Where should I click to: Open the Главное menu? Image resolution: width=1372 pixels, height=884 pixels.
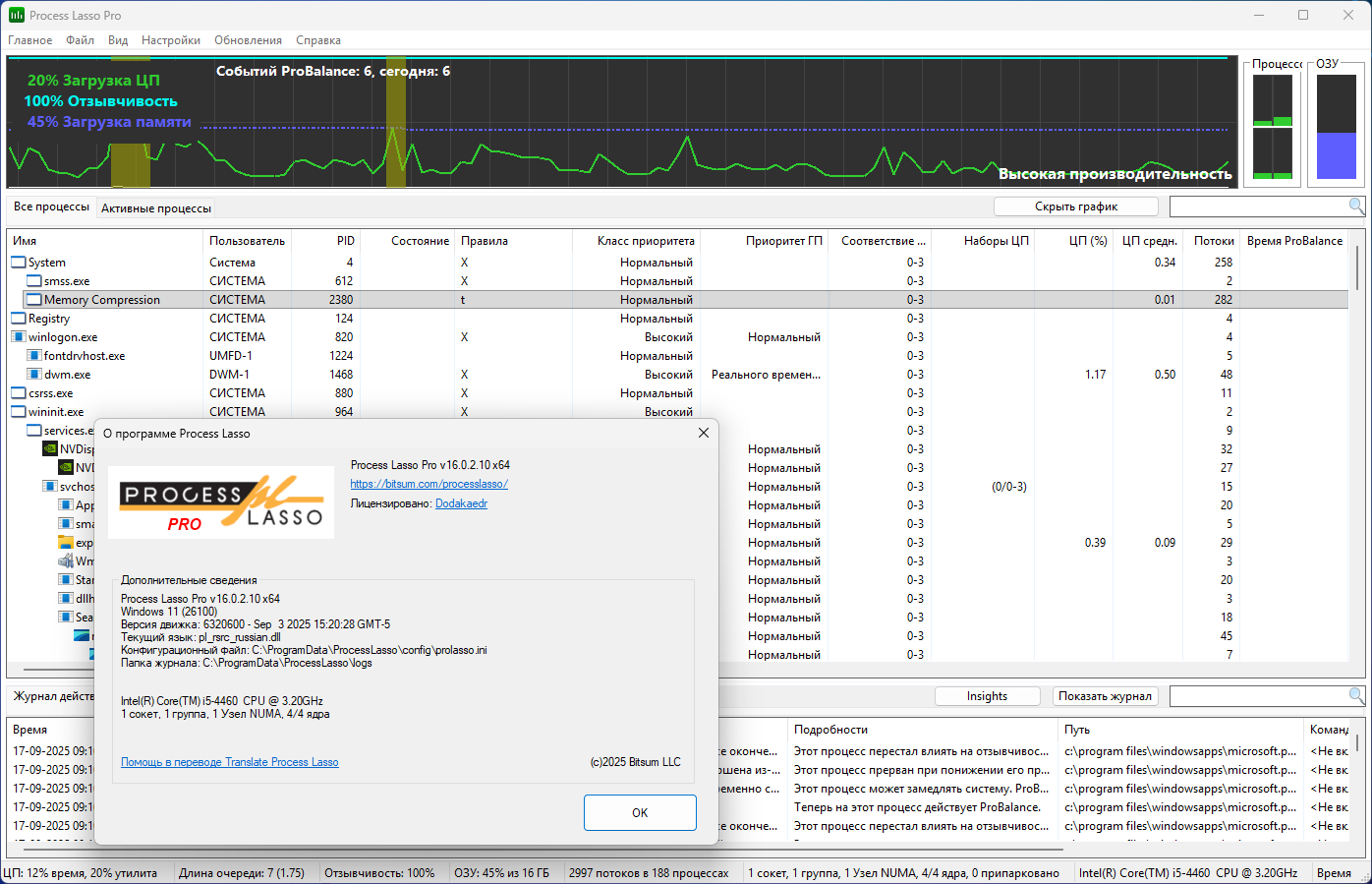pos(30,40)
